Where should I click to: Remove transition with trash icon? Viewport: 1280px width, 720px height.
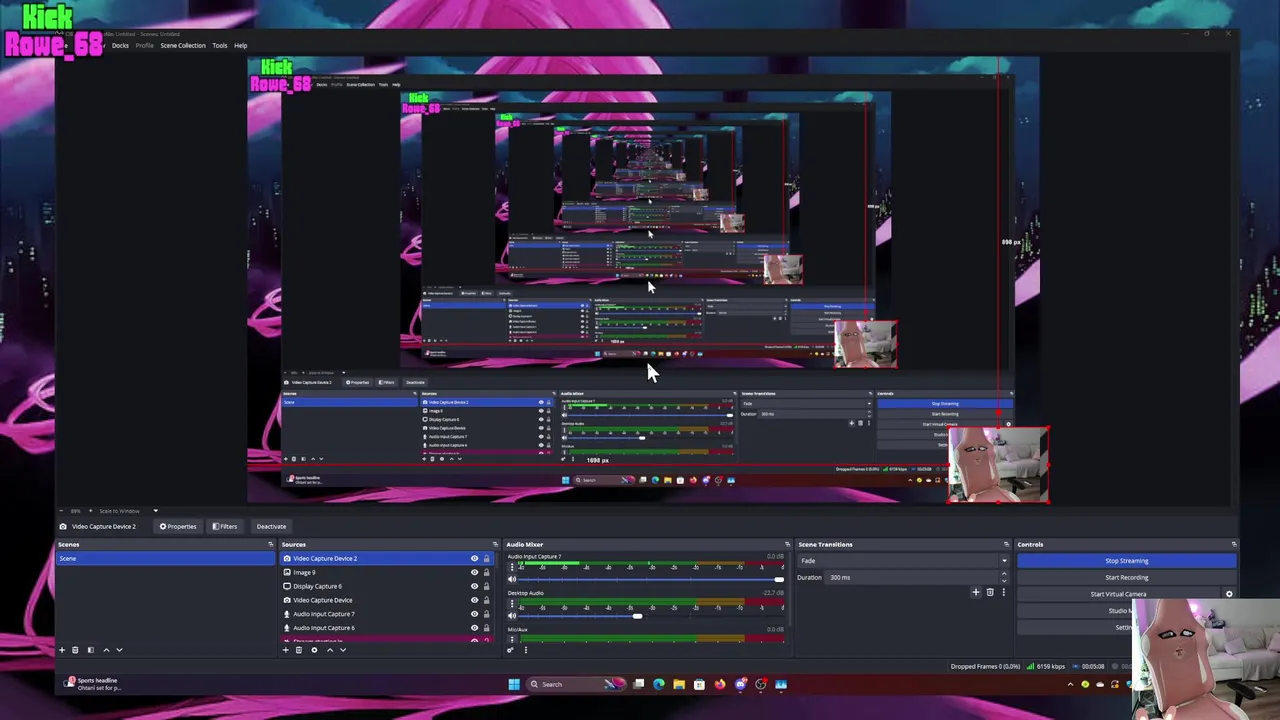(990, 592)
